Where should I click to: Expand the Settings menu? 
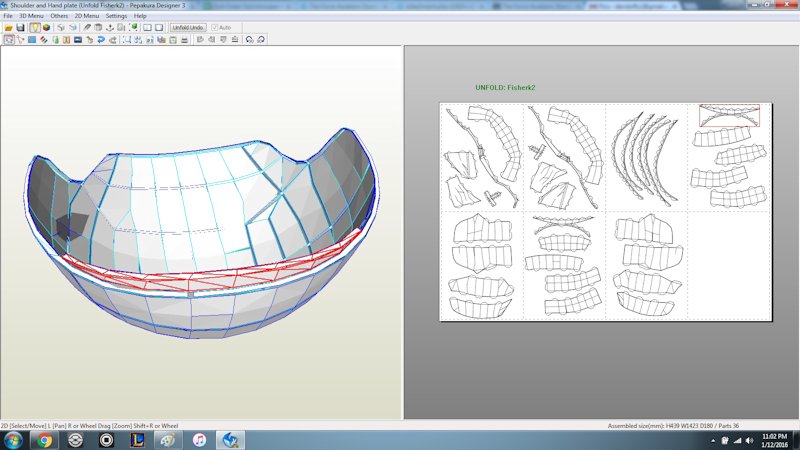pos(116,16)
